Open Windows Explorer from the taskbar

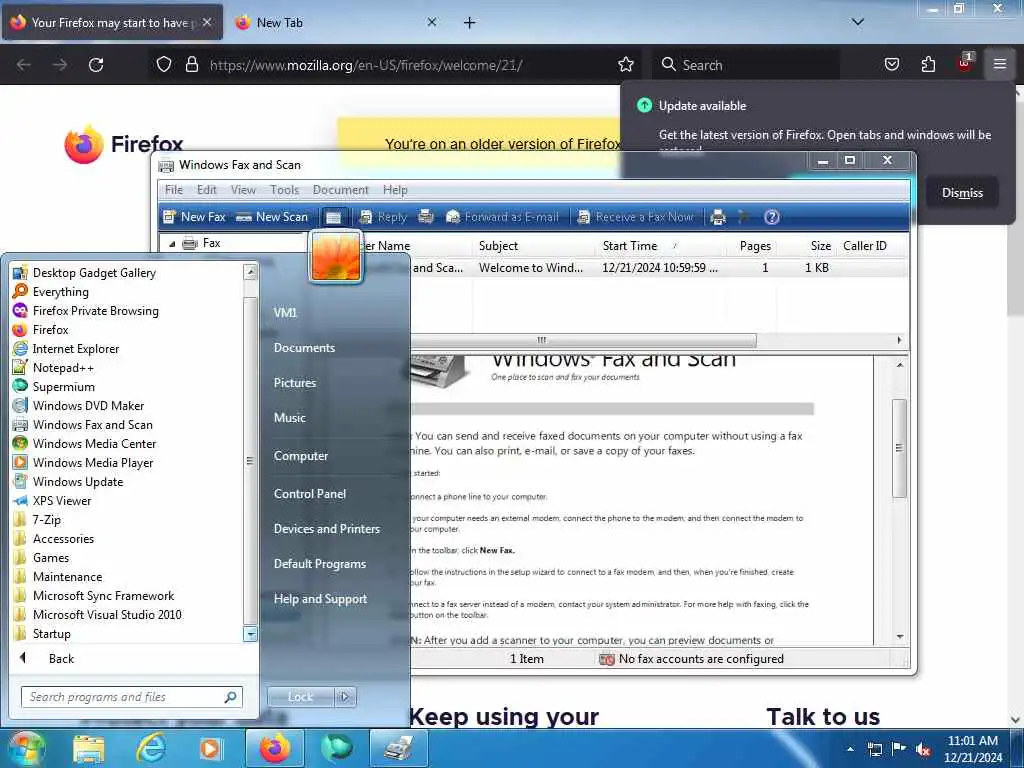[x=89, y=748]
